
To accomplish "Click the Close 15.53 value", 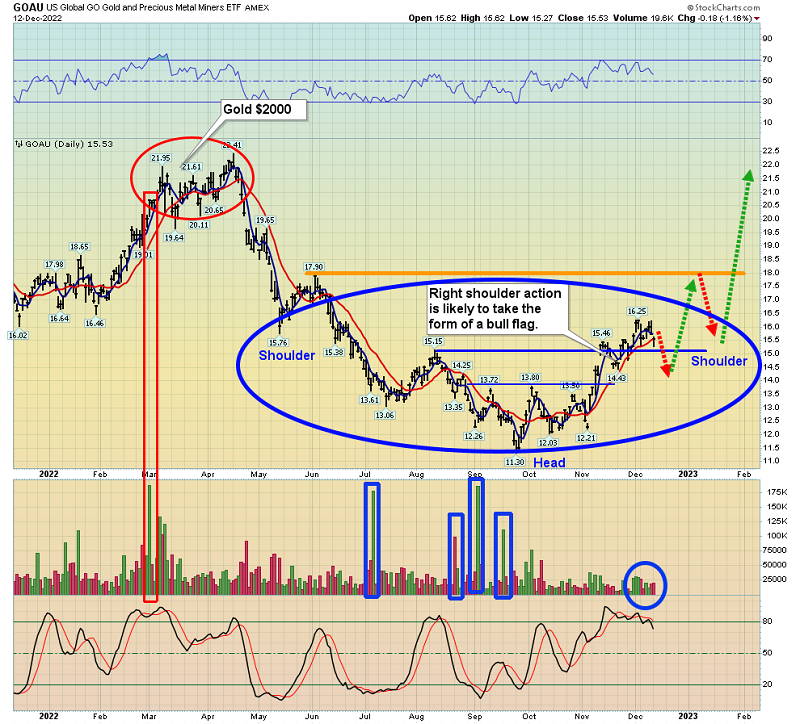I will tap(583, 18).
